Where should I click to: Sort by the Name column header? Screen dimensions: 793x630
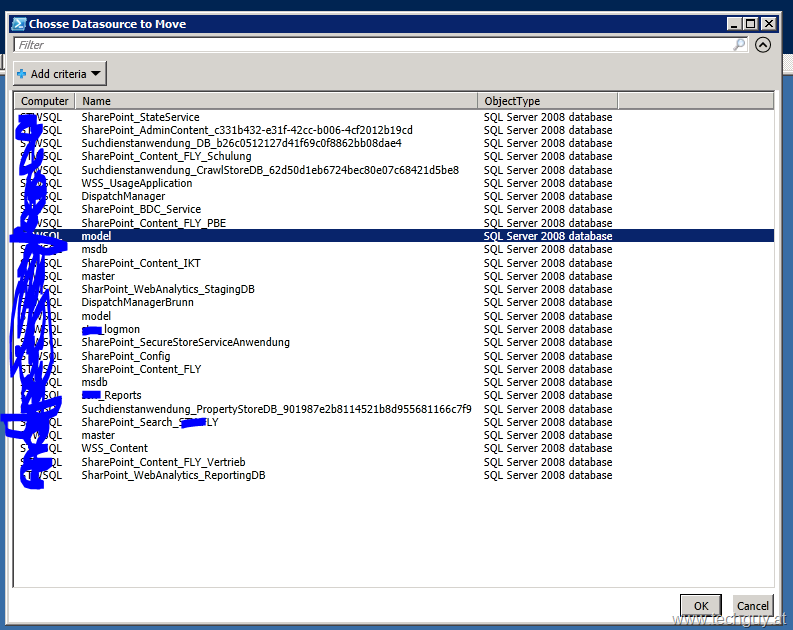(x=277, y=101)
